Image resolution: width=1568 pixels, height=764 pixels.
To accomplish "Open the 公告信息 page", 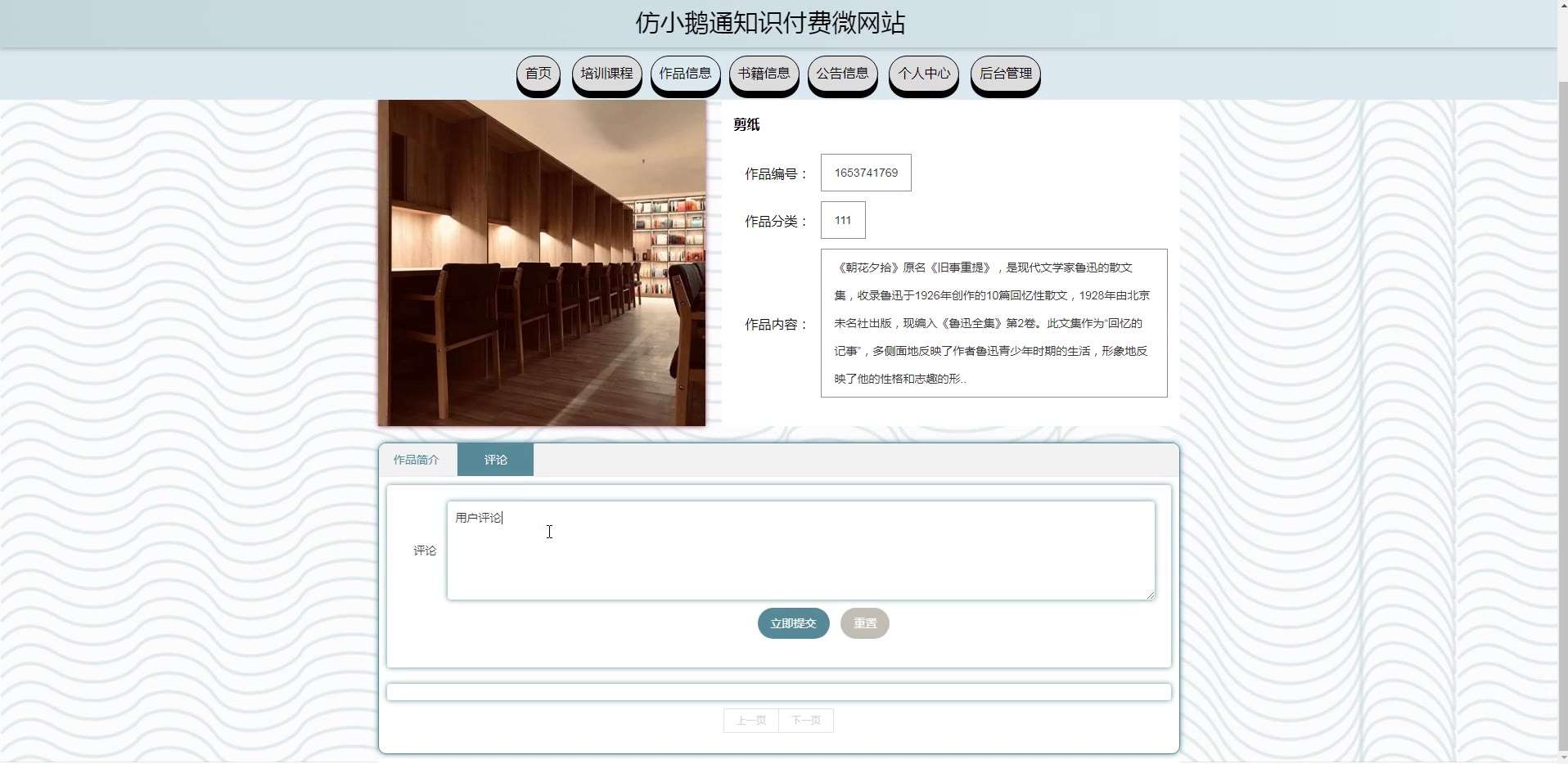I will [842, 74].
